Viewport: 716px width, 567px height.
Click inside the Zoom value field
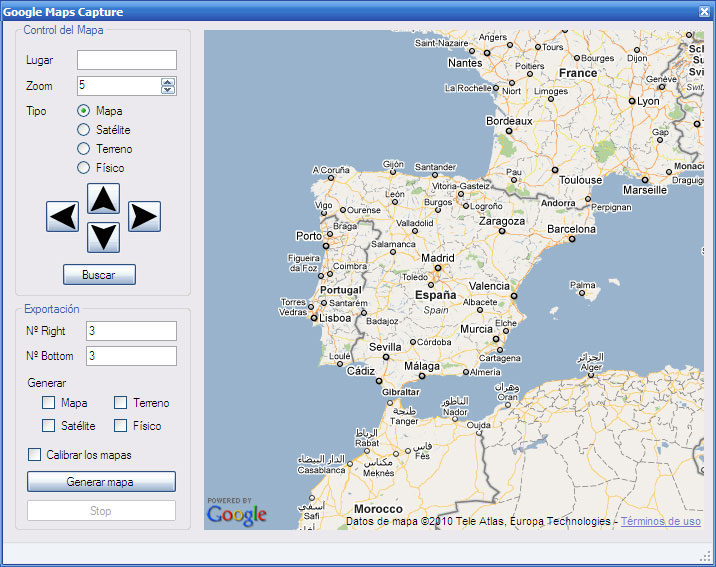tap(119, 86)
